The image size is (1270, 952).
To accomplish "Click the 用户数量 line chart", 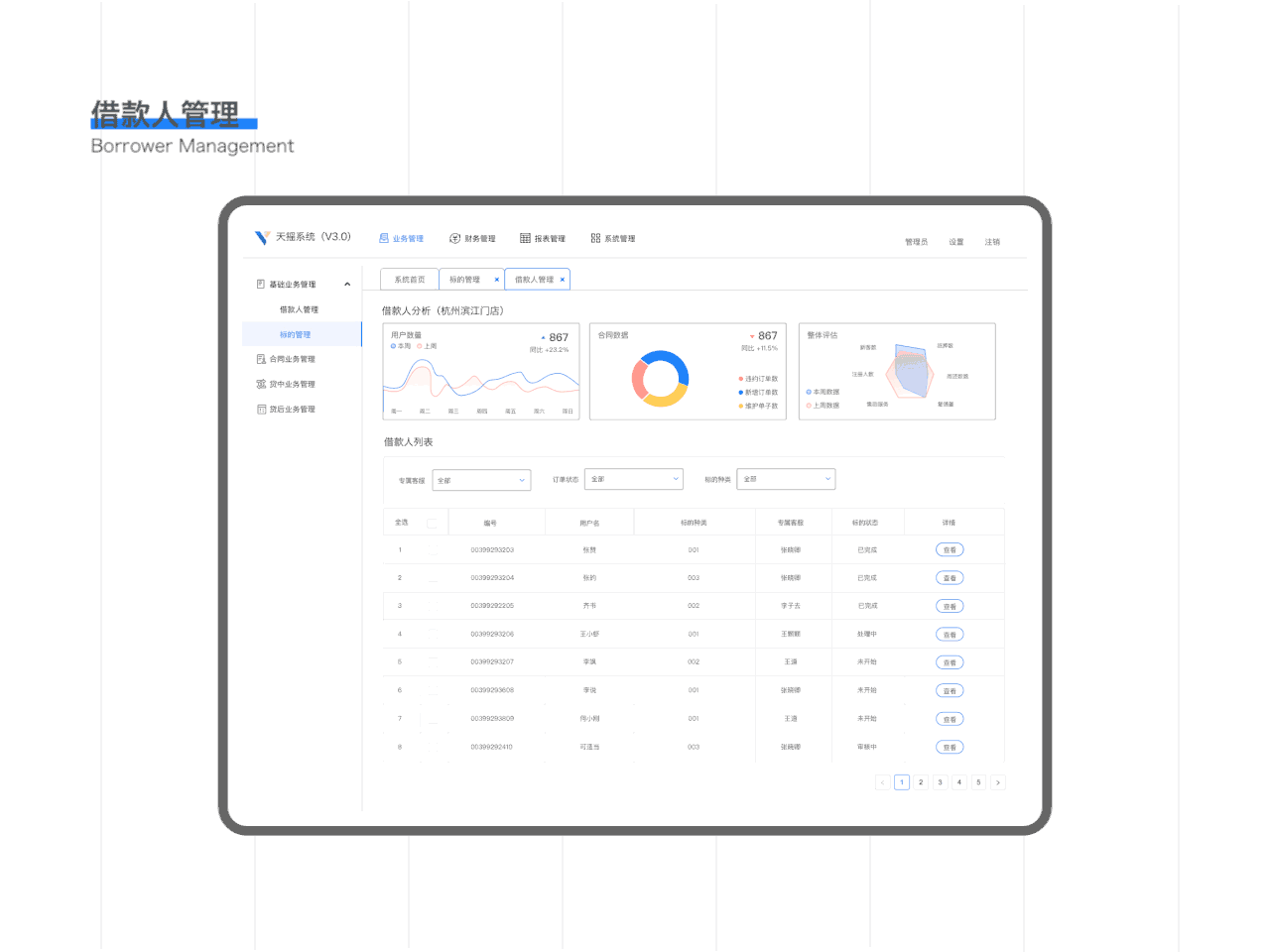I will coord(481,380).
